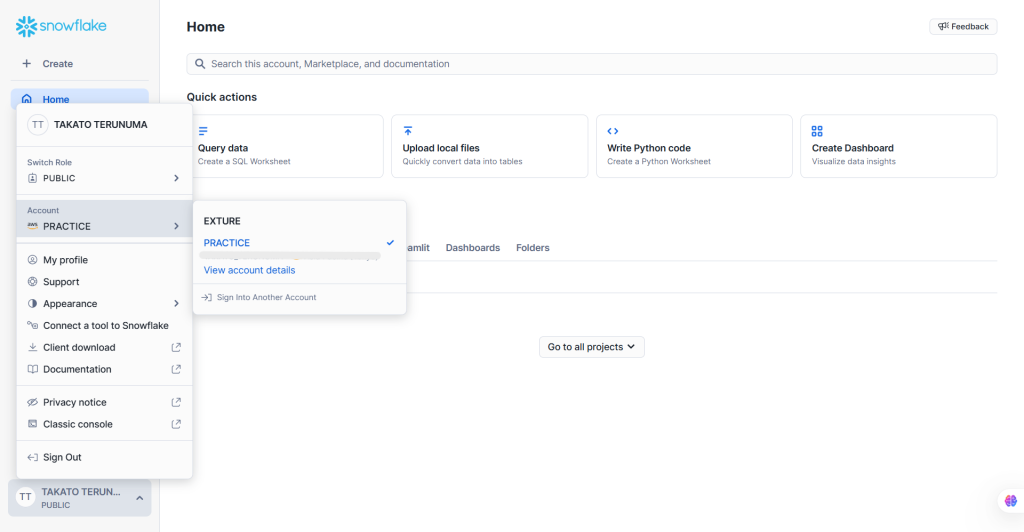Click the Home item in sidebar
Image resolution: width=1024 pixels, height=532 pixels.
pyautogui.click(x=80, y=99)
